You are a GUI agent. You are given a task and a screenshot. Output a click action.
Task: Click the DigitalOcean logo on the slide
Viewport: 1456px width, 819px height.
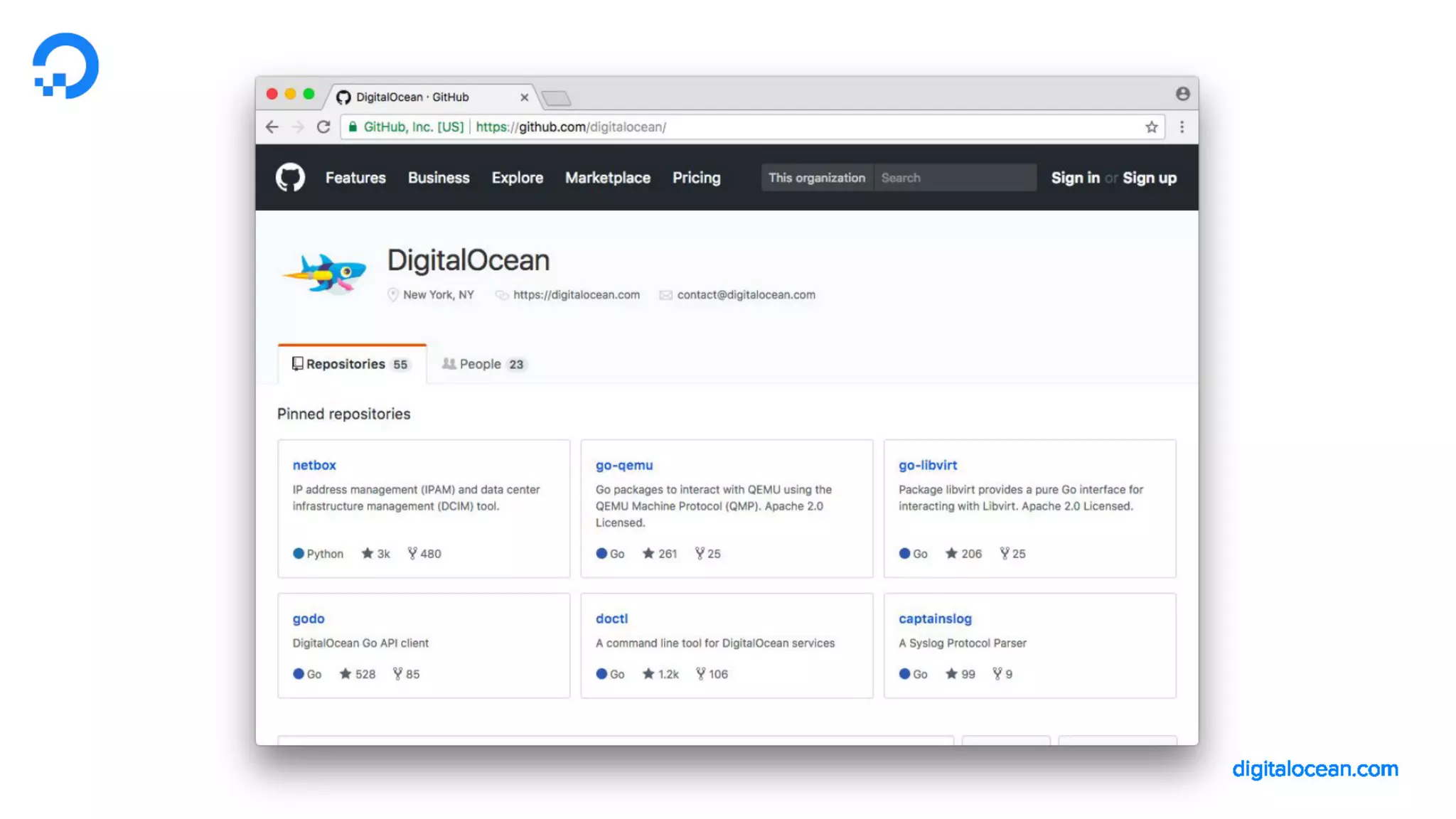65,65
